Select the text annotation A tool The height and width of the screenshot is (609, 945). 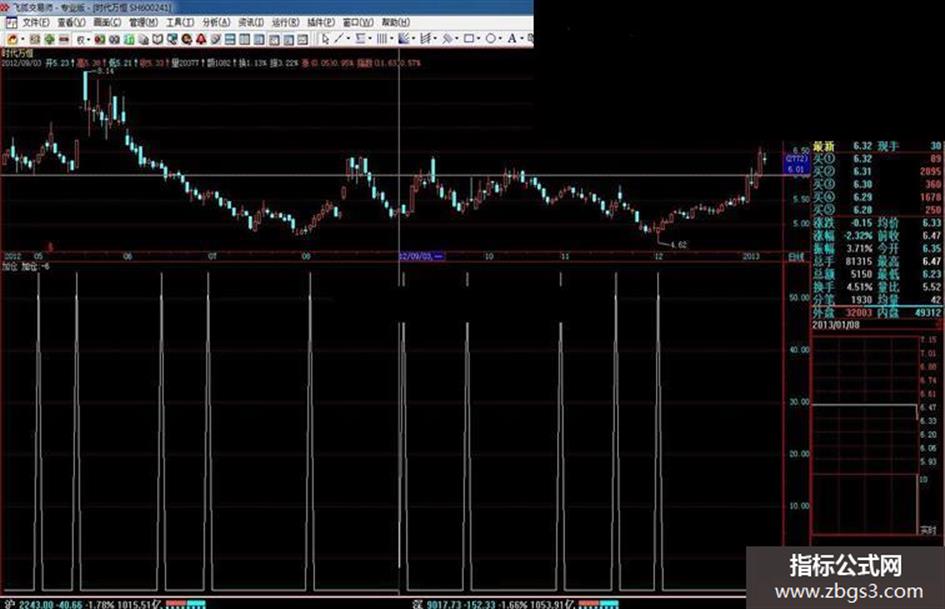[x=512, y=39]
